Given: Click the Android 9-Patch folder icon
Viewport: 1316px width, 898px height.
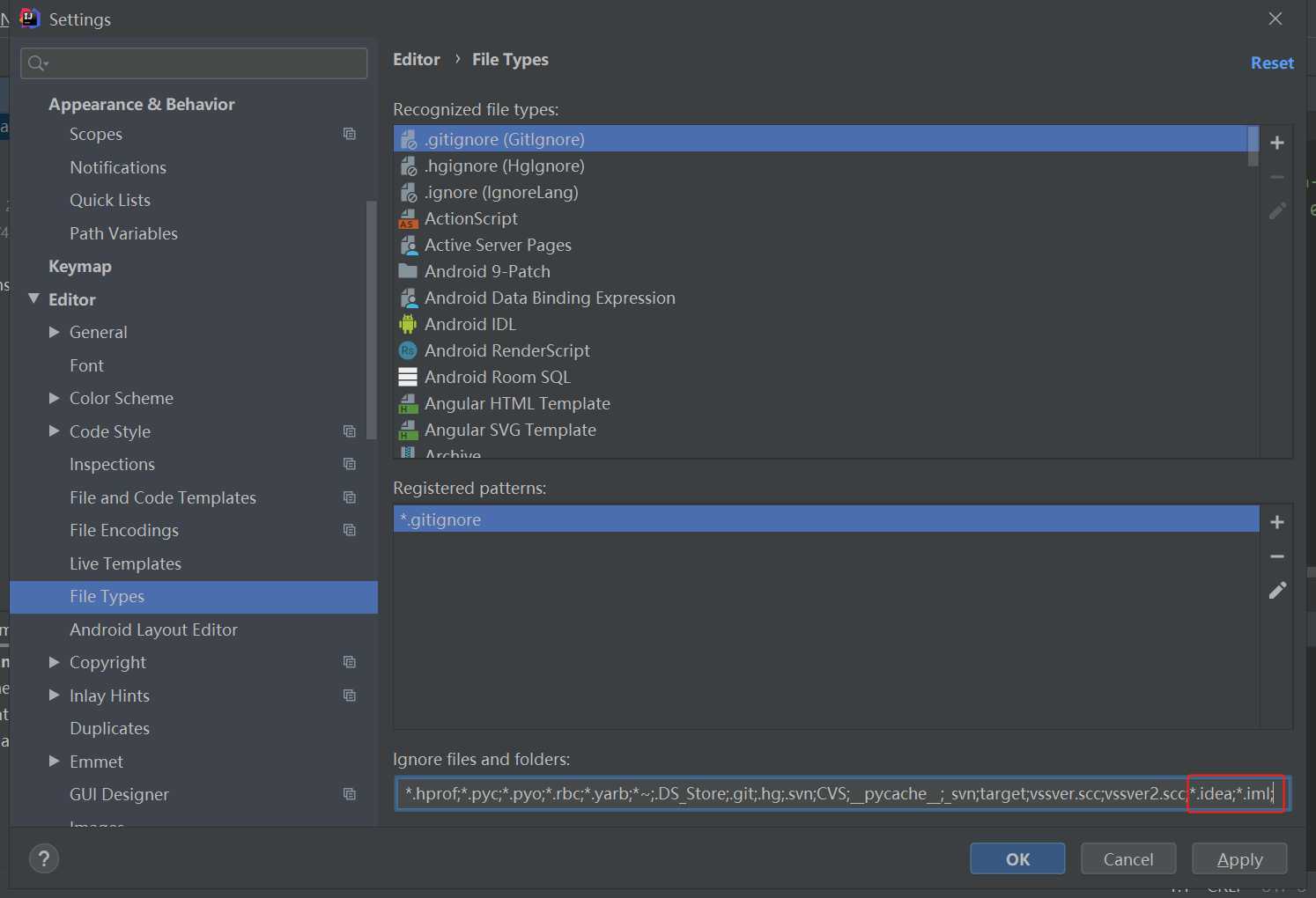Looking at the screenshot, I should (x=408, y=271).
